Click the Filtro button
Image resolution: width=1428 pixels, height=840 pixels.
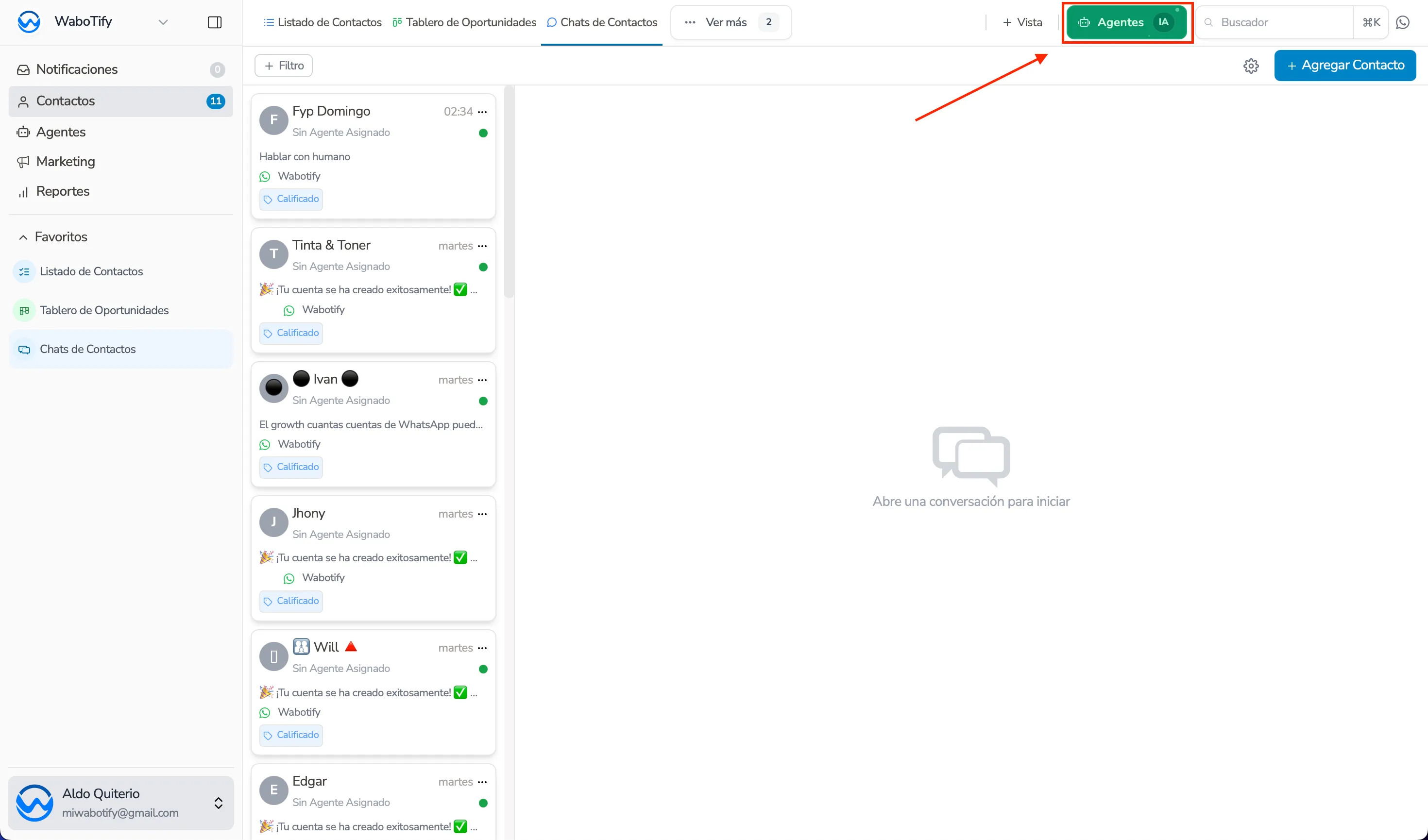283,66
